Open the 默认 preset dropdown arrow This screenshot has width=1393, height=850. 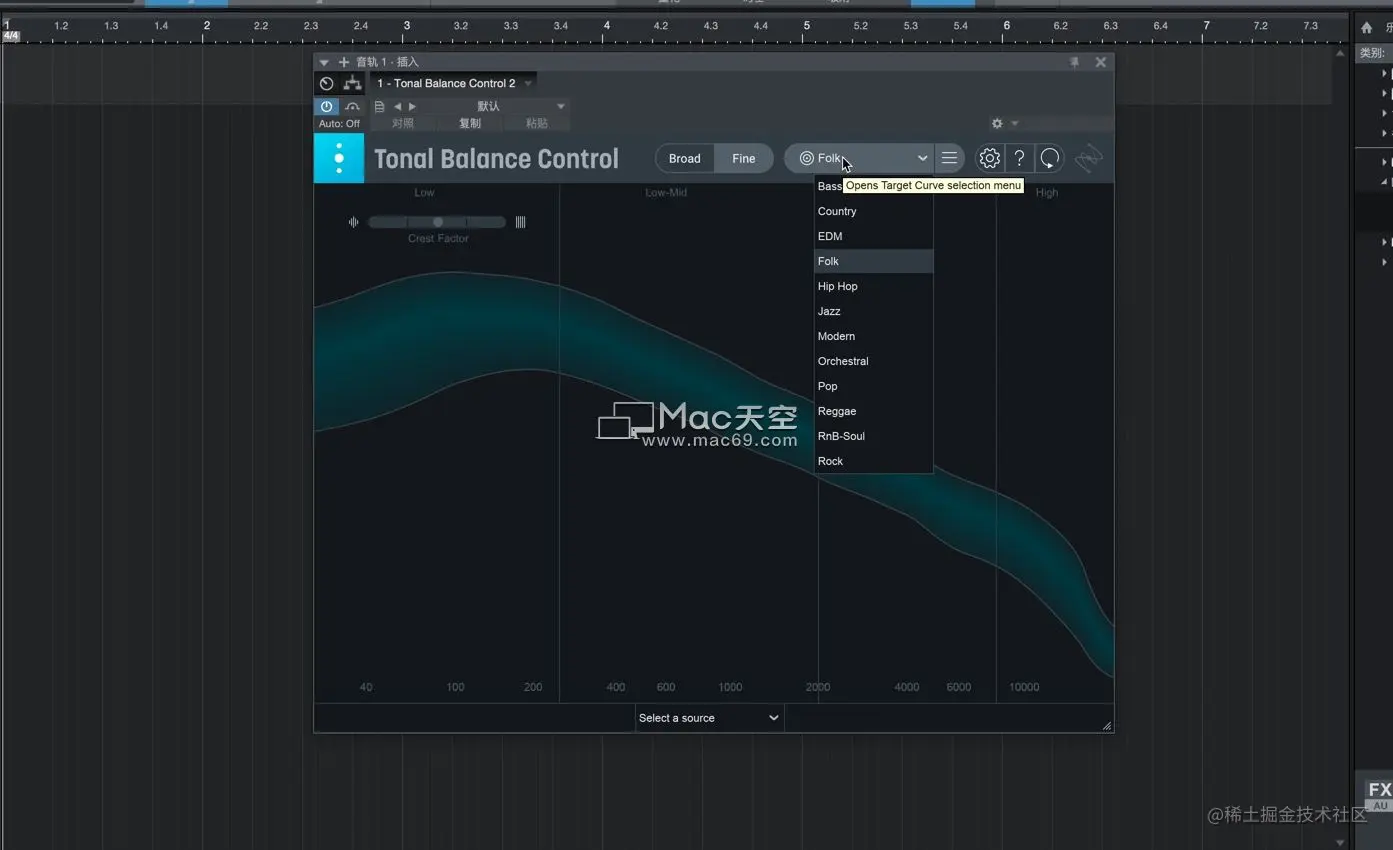pyautogui.click(x=560, y=106)
